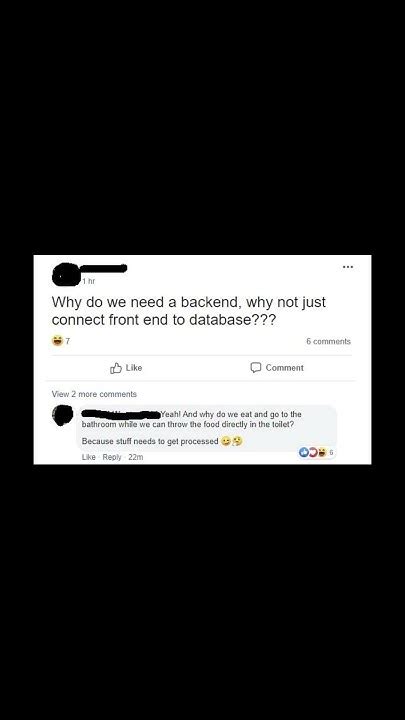The height and width of the screenshot is (720, 405).
Task: Click the blue like reaction on comment
Action: pos(303,452)
